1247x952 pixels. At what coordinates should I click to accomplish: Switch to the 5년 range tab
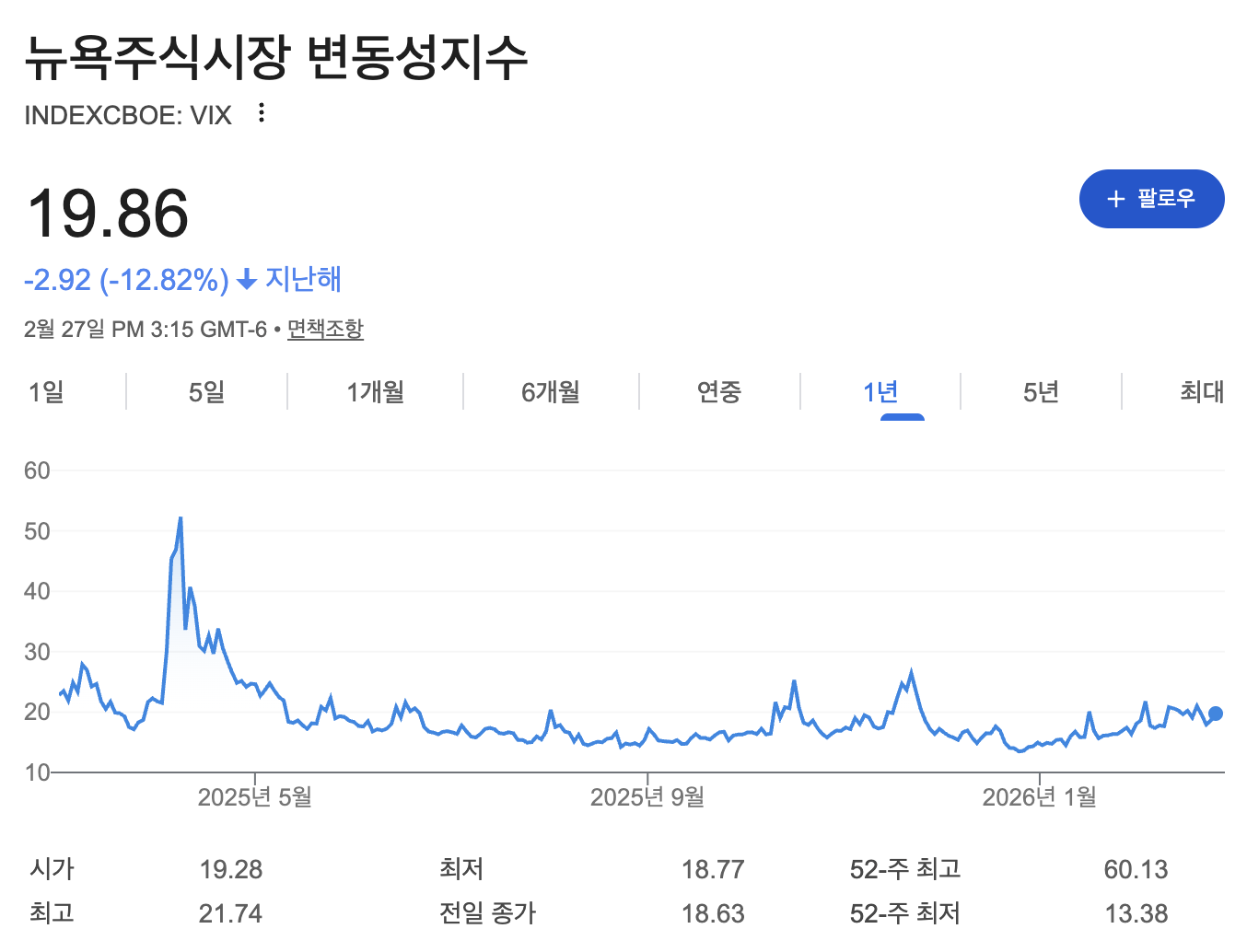[x=1041, y=392]
